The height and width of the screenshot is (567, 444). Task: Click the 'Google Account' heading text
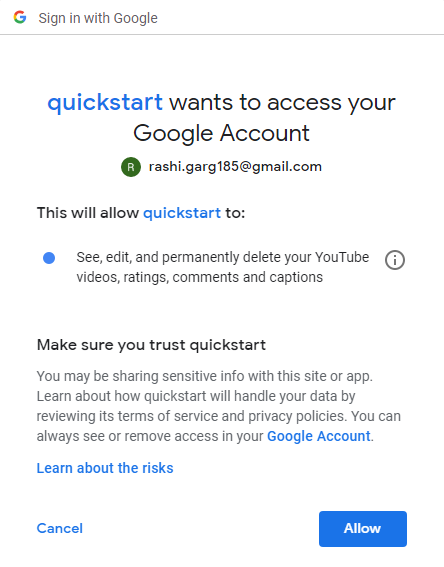(x=221, y=133)
